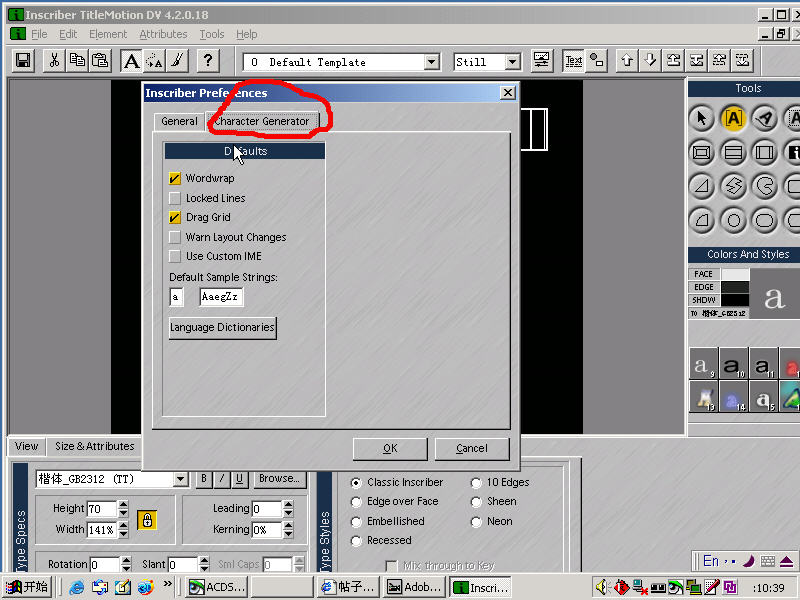Click the monitor with sliders toolbar icon
Screen dimensions: 800x600
tap(541, 61)
